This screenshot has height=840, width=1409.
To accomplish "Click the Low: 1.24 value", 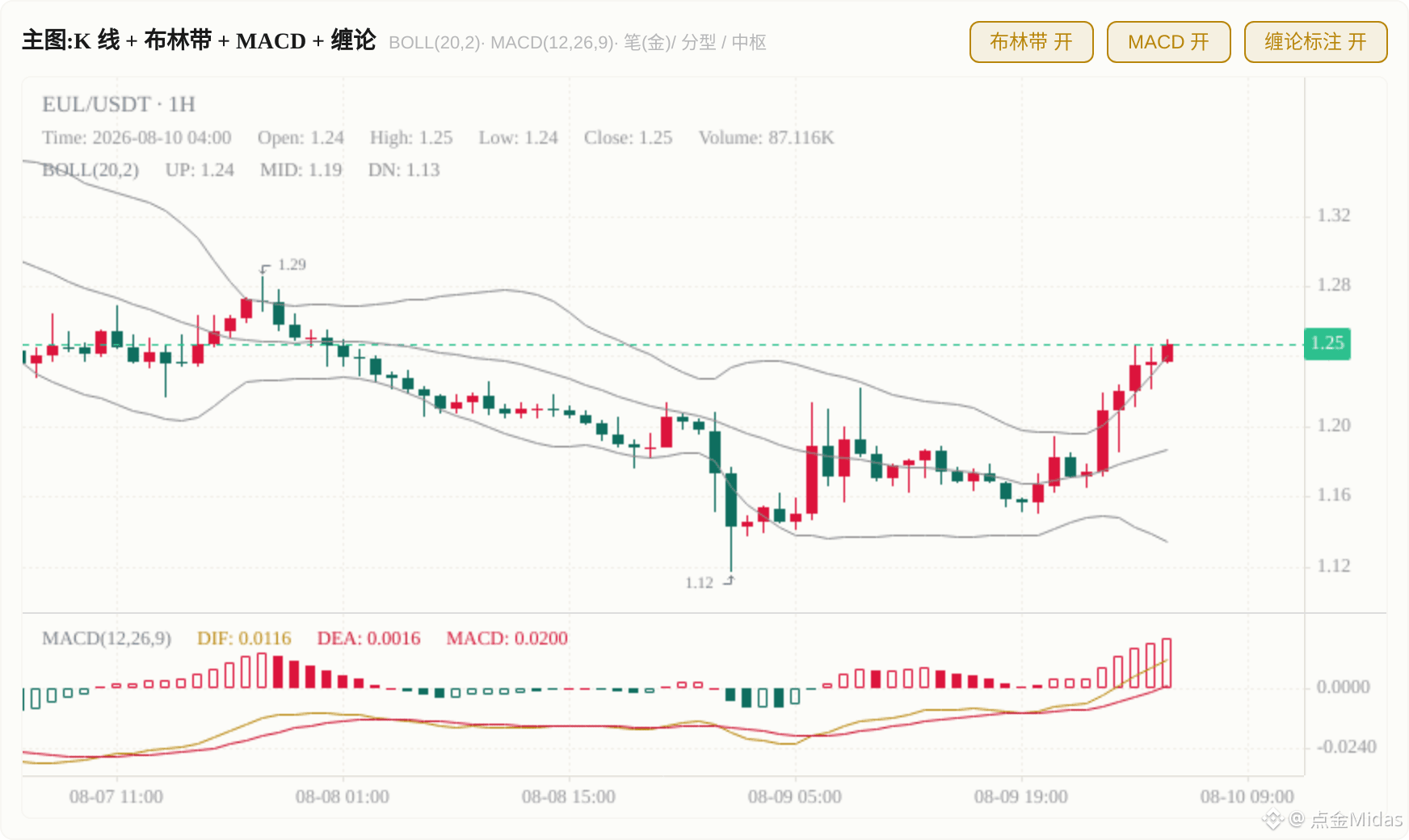I will [x=518, y=137].
